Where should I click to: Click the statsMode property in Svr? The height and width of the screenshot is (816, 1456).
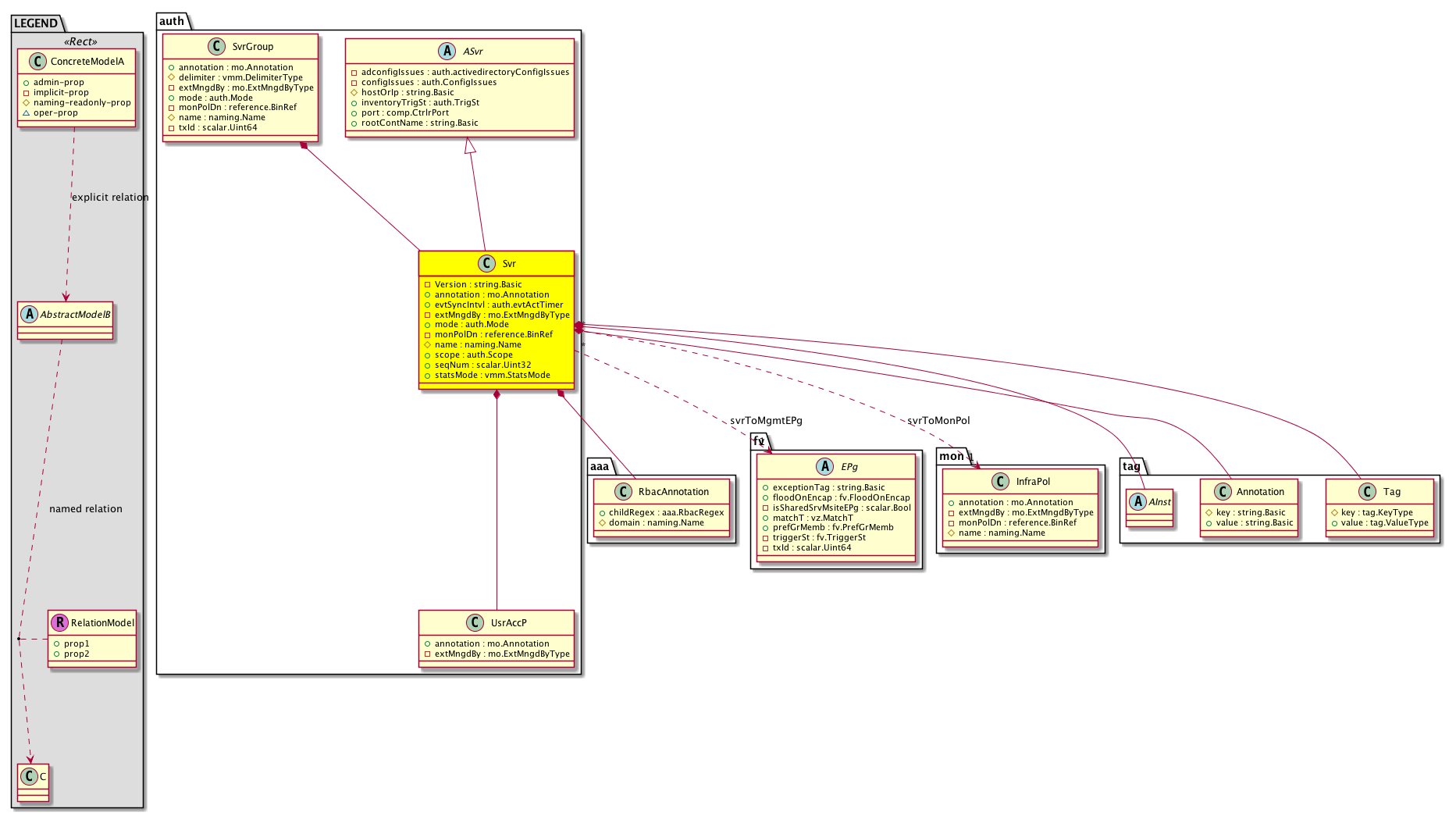tap(492, 376)
